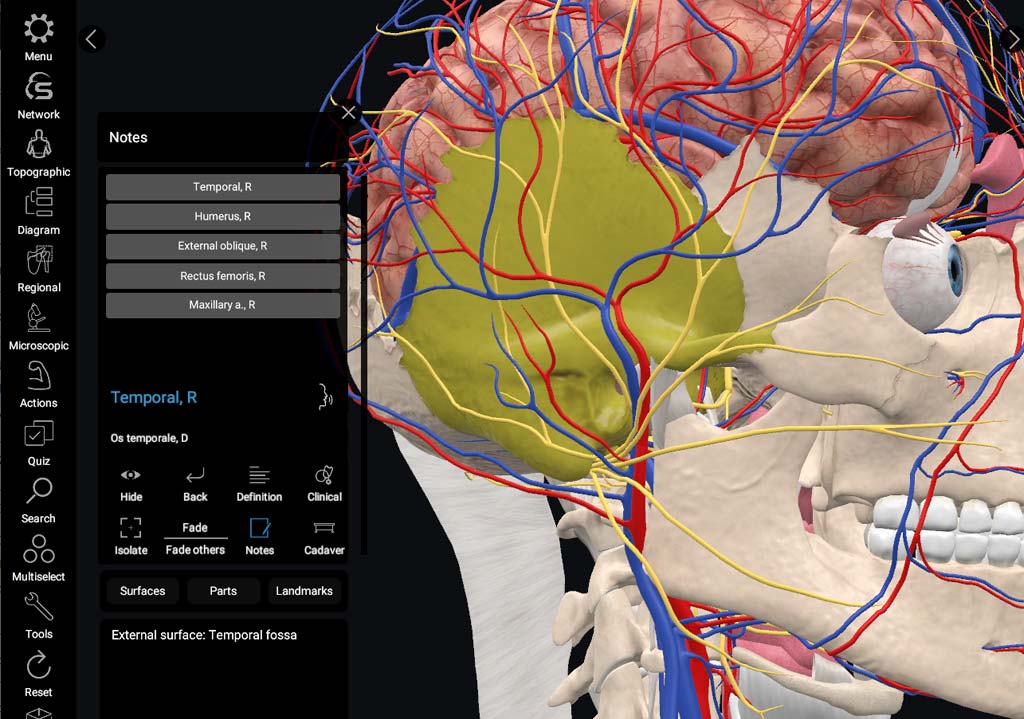Open the Search tool

39,500
